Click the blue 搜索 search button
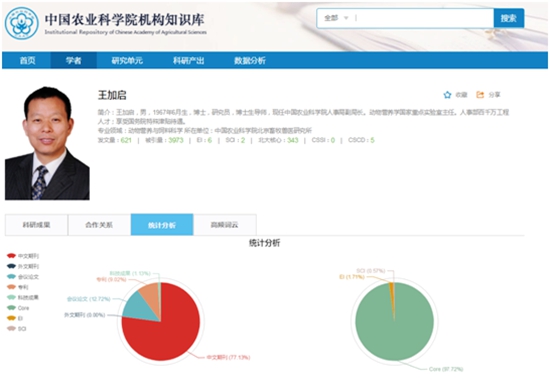550x389 pixels. pyautogui.click(x=509, y=18)
